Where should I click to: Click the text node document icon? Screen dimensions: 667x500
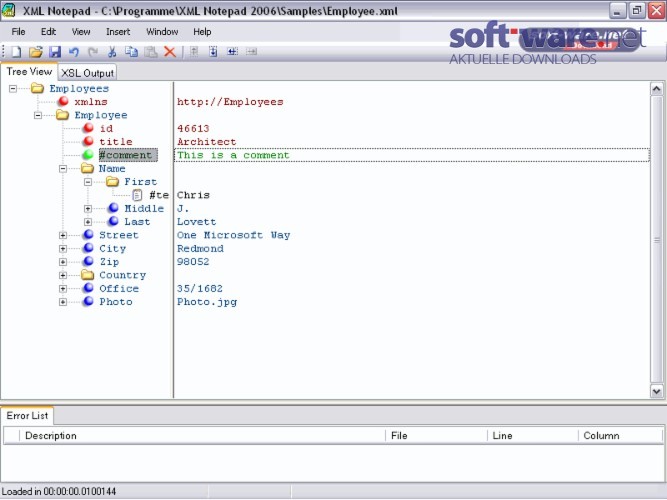coord(137,195)
